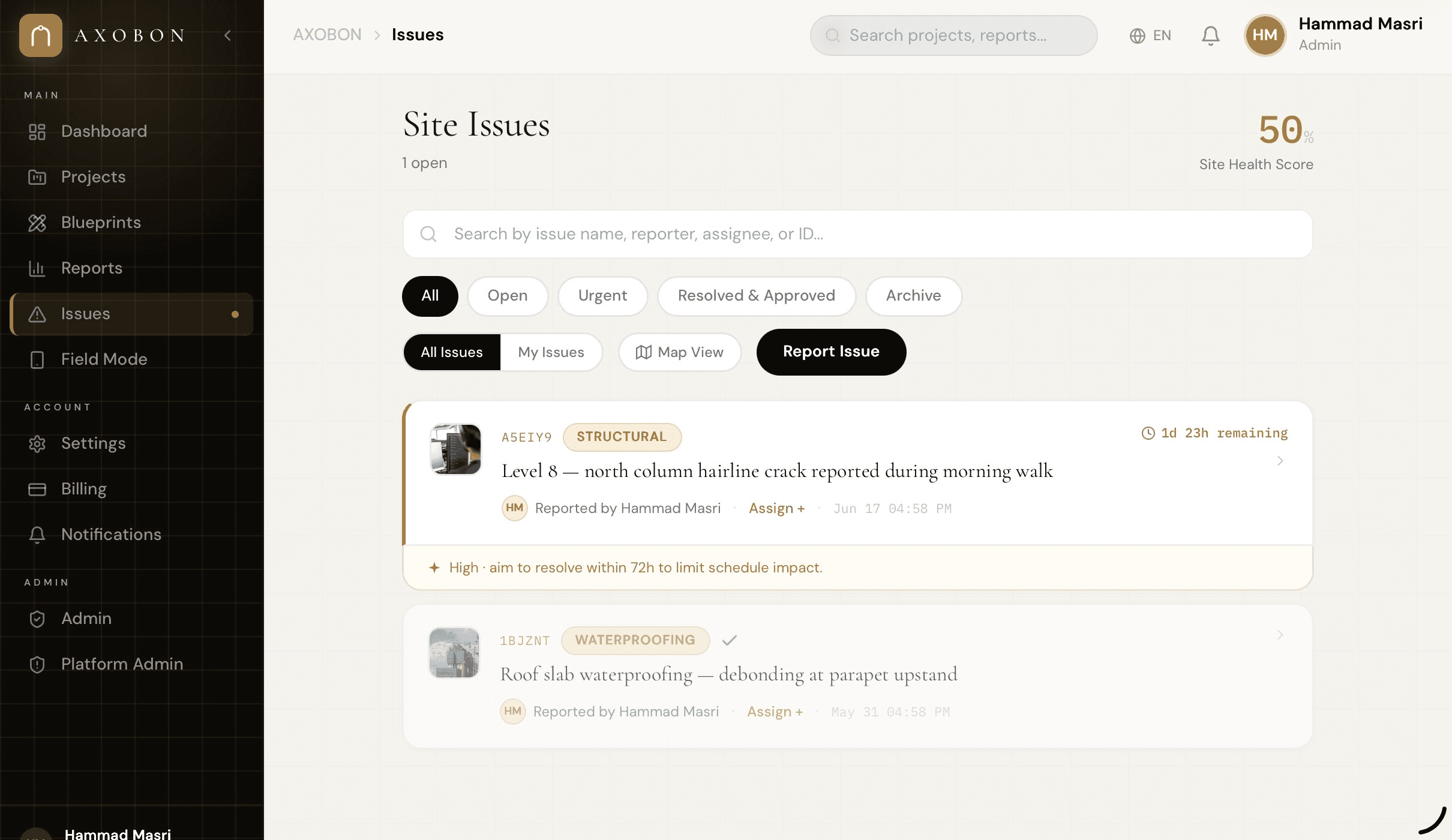Open account Settings
Screen dimensions: 1452x840
(x=132, y=443)
